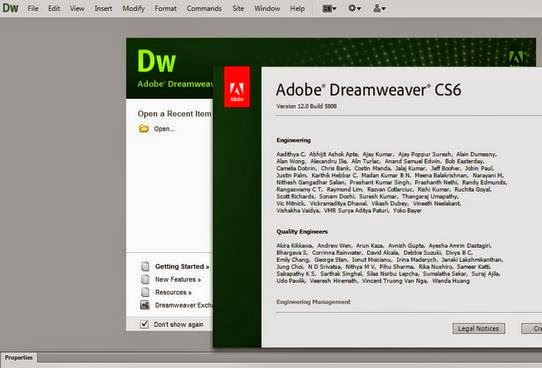Open the Window menu

coord(267,8)
